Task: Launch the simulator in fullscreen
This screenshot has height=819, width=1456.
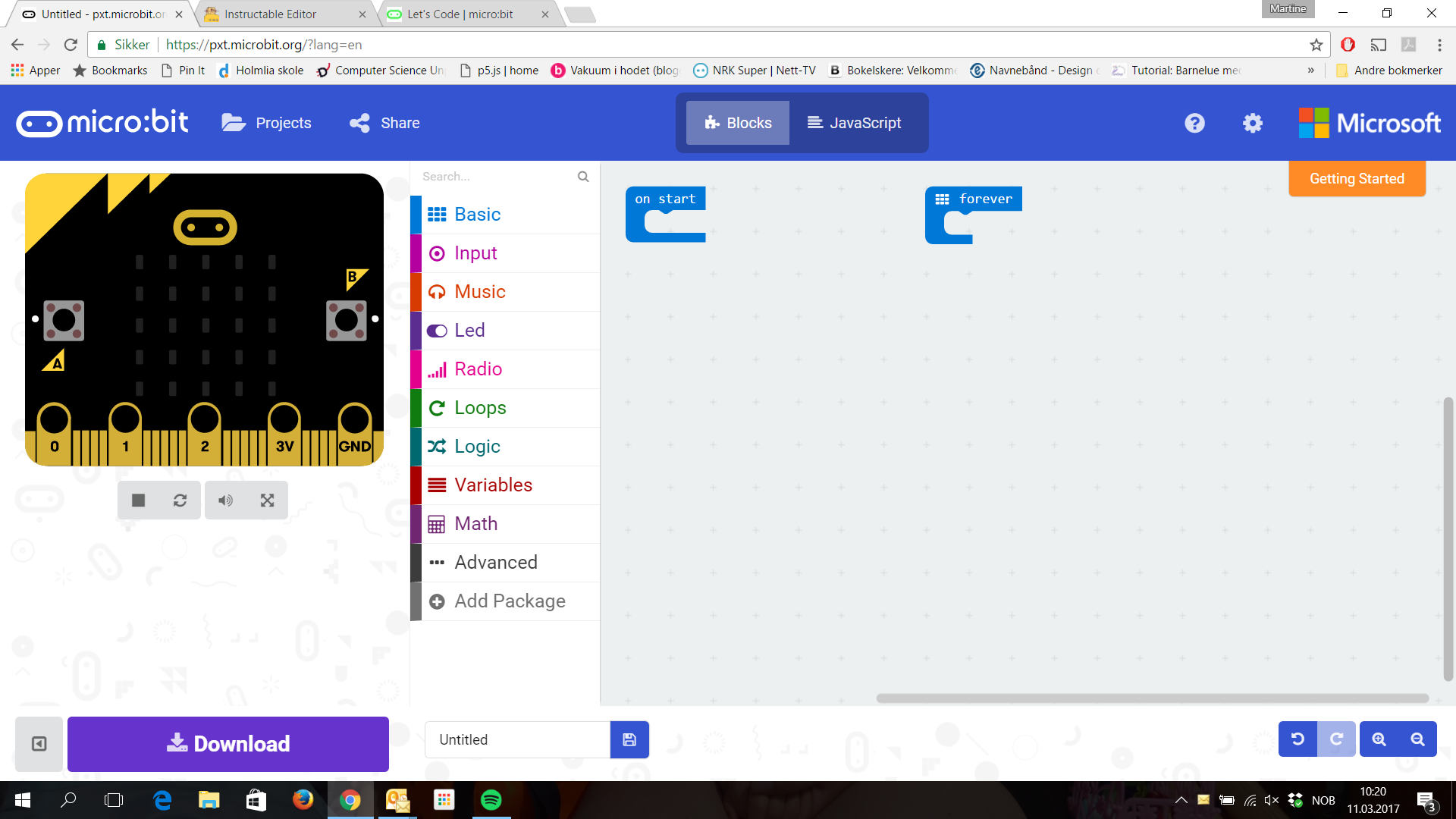Action: tap(267, 500)
